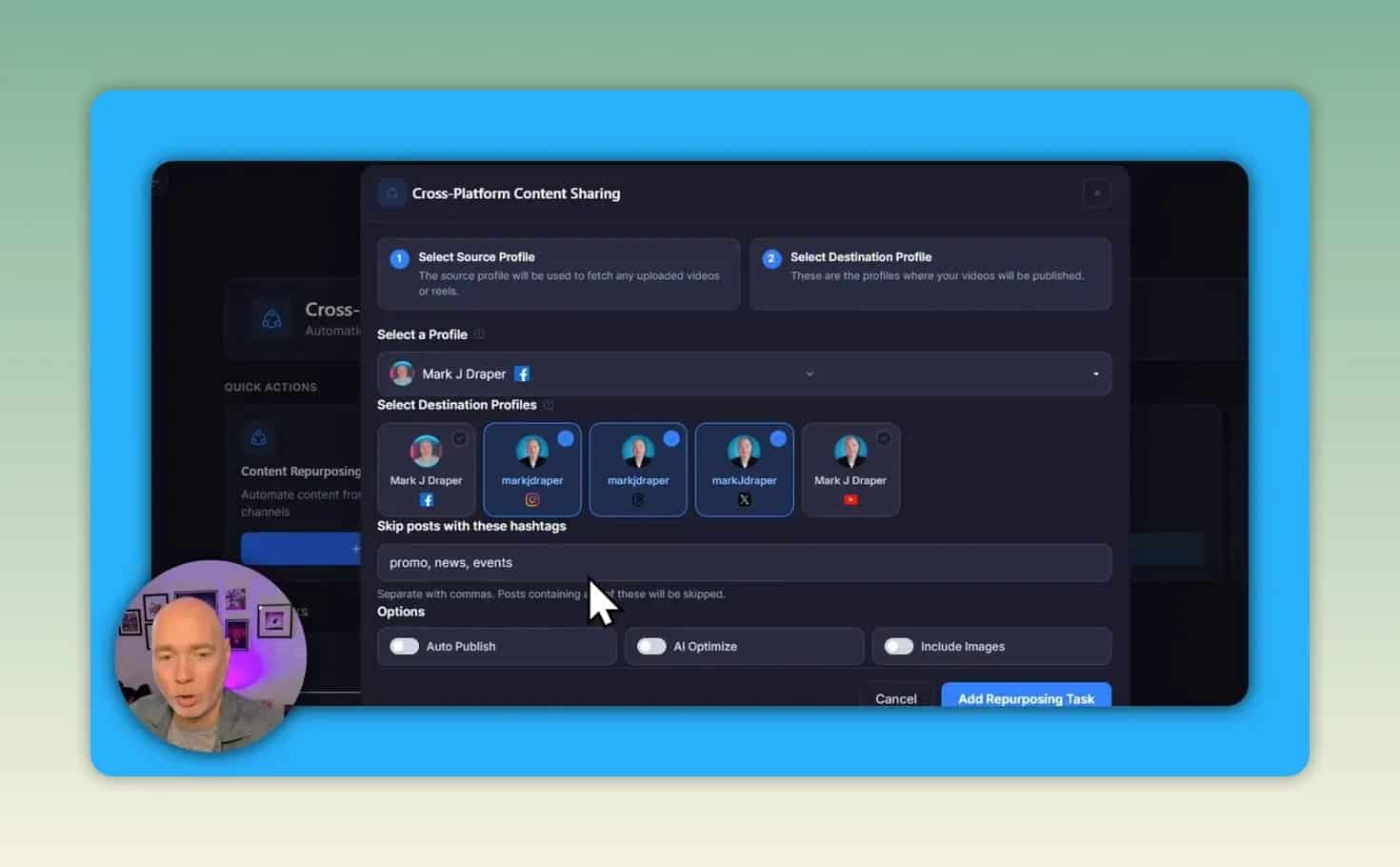Tick the check circle on the Facebook destination card
Screen dimensions: 1400x867
pyautogui.click(x=460, y=438)
